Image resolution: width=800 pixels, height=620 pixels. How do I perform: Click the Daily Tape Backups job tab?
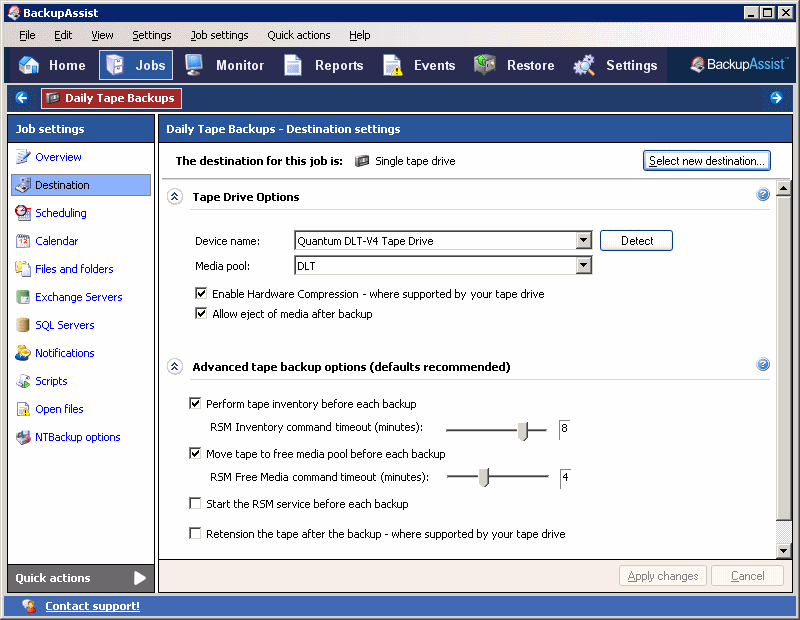coord(112,98)
